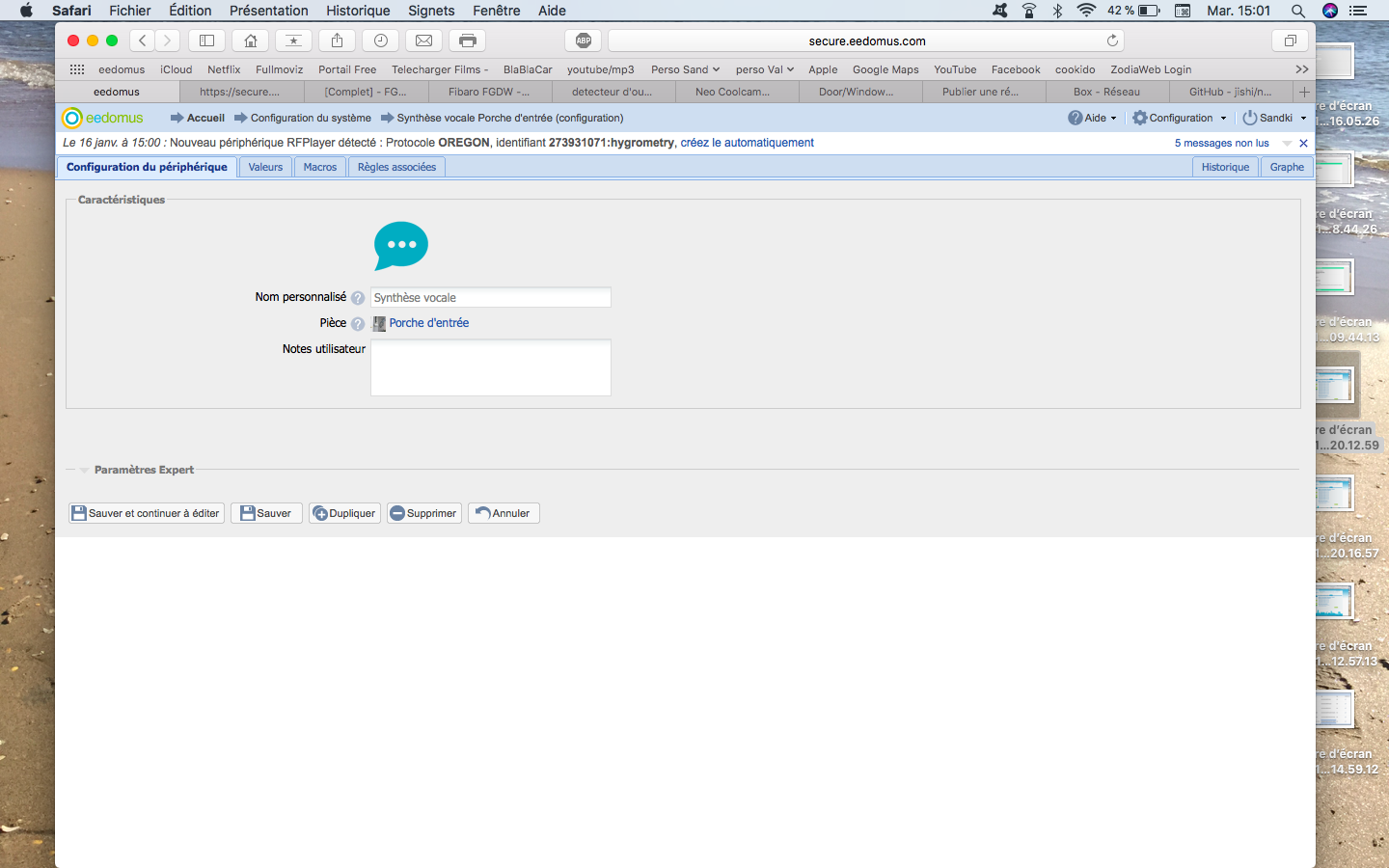Click the créez le automatiquement link
The image size is (1389, 868).
[x=747, y=143]
